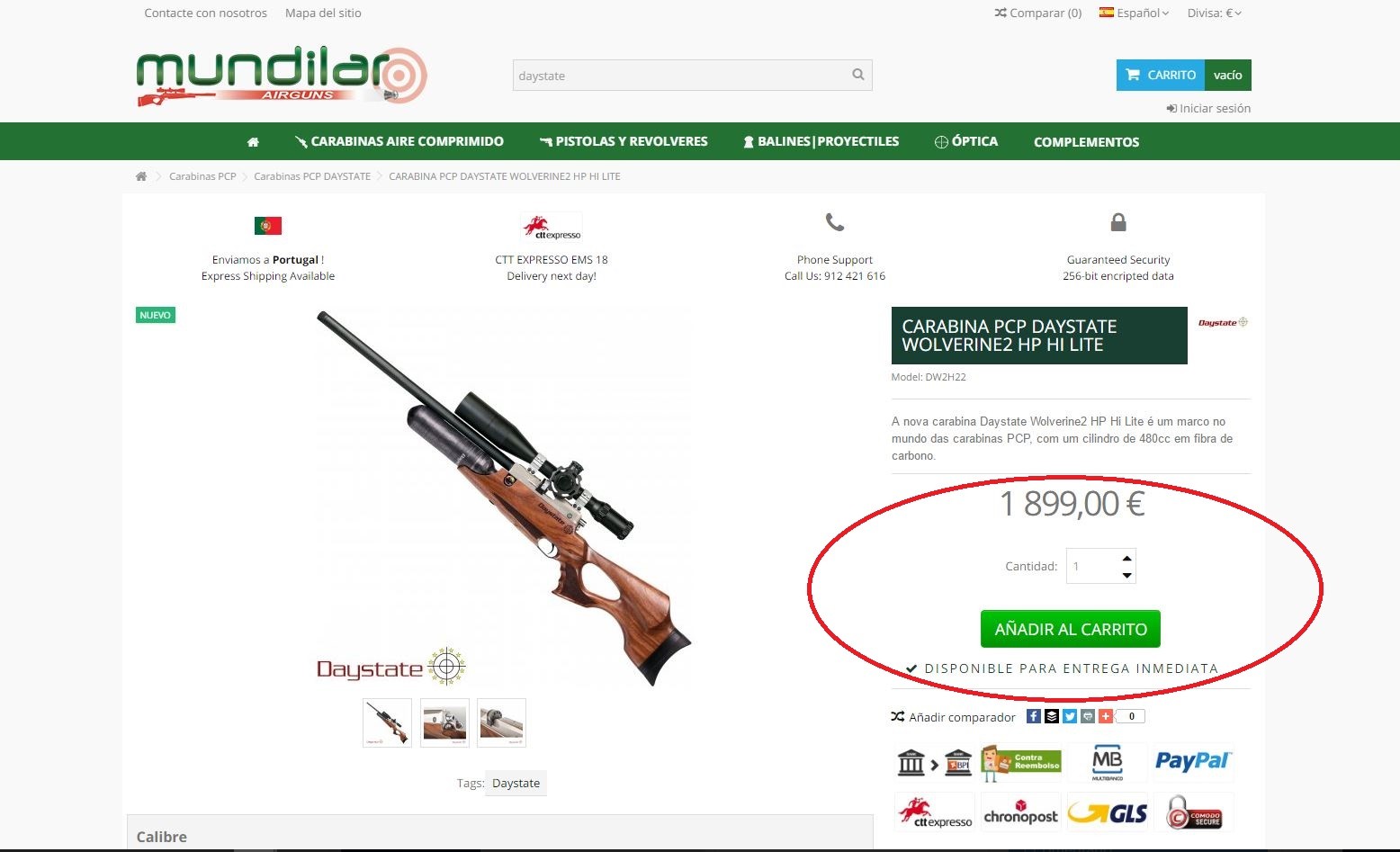Click the daystate search input field
1400x852 pixels.
pos(681,76)
